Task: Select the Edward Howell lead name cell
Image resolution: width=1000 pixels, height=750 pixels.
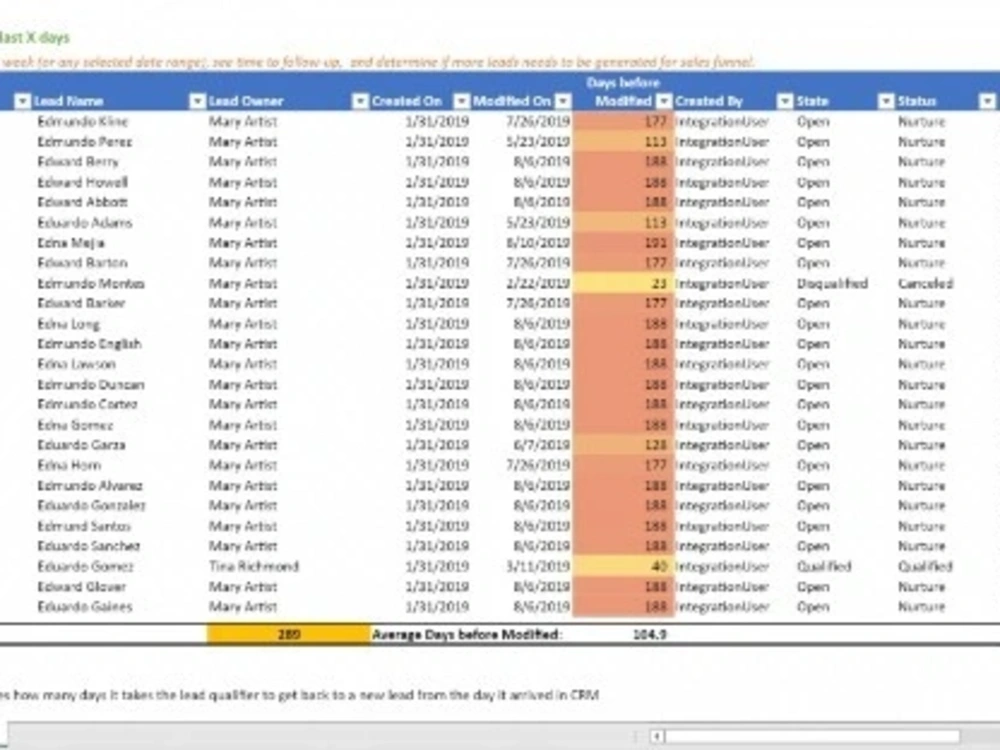Action: 82,182
